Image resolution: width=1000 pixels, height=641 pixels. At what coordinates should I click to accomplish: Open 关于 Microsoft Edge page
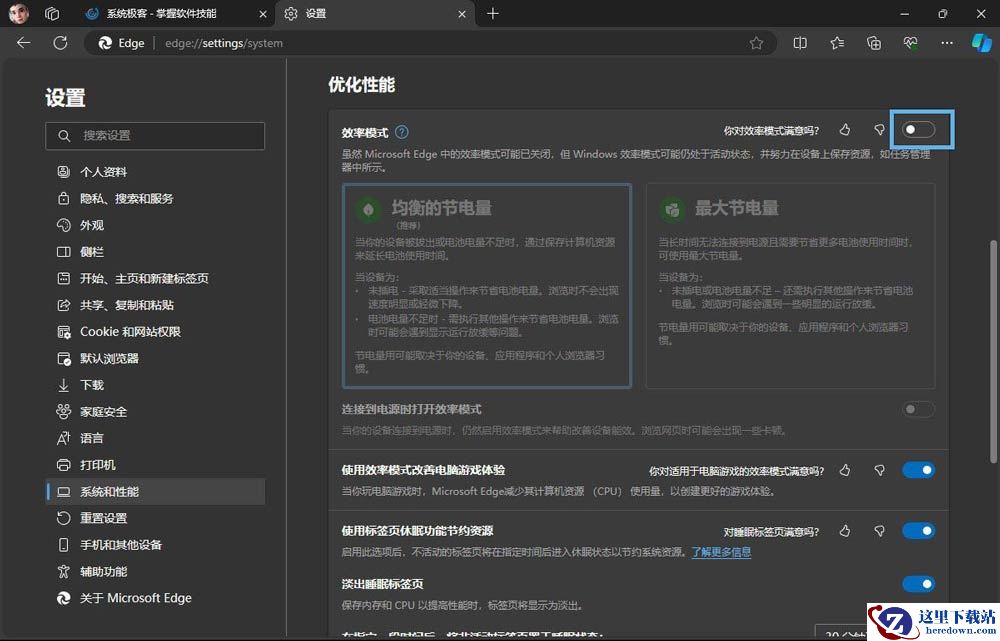[155, 598]
